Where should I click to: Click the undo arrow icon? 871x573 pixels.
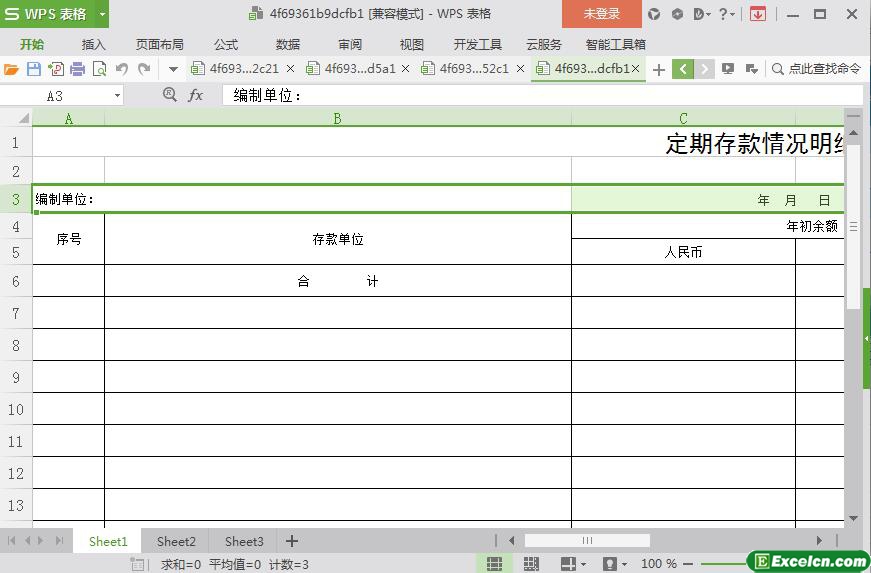[122, 69]
